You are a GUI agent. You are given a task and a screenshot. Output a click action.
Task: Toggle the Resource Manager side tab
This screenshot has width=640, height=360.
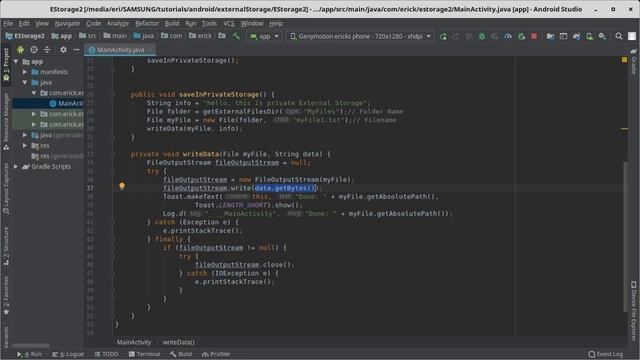(6, 121)
